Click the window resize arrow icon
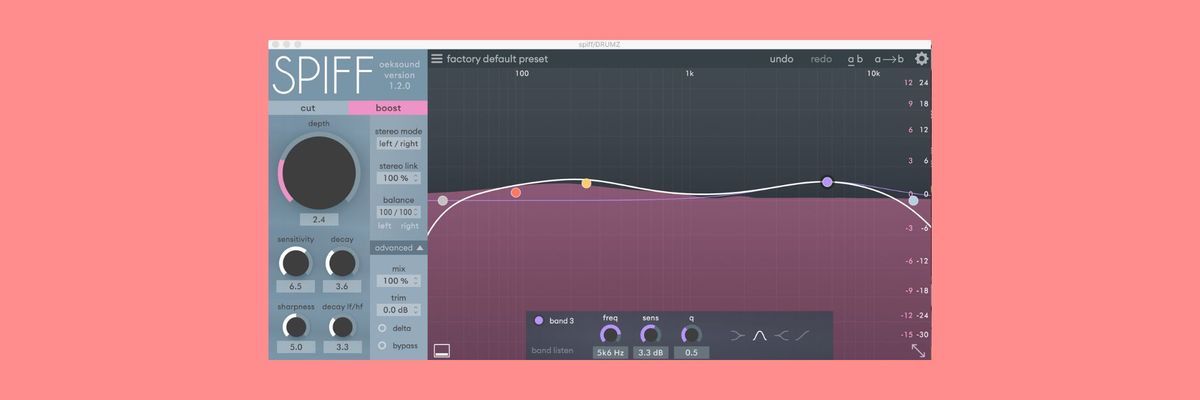1200x400 pixels. tap(918, 350)
